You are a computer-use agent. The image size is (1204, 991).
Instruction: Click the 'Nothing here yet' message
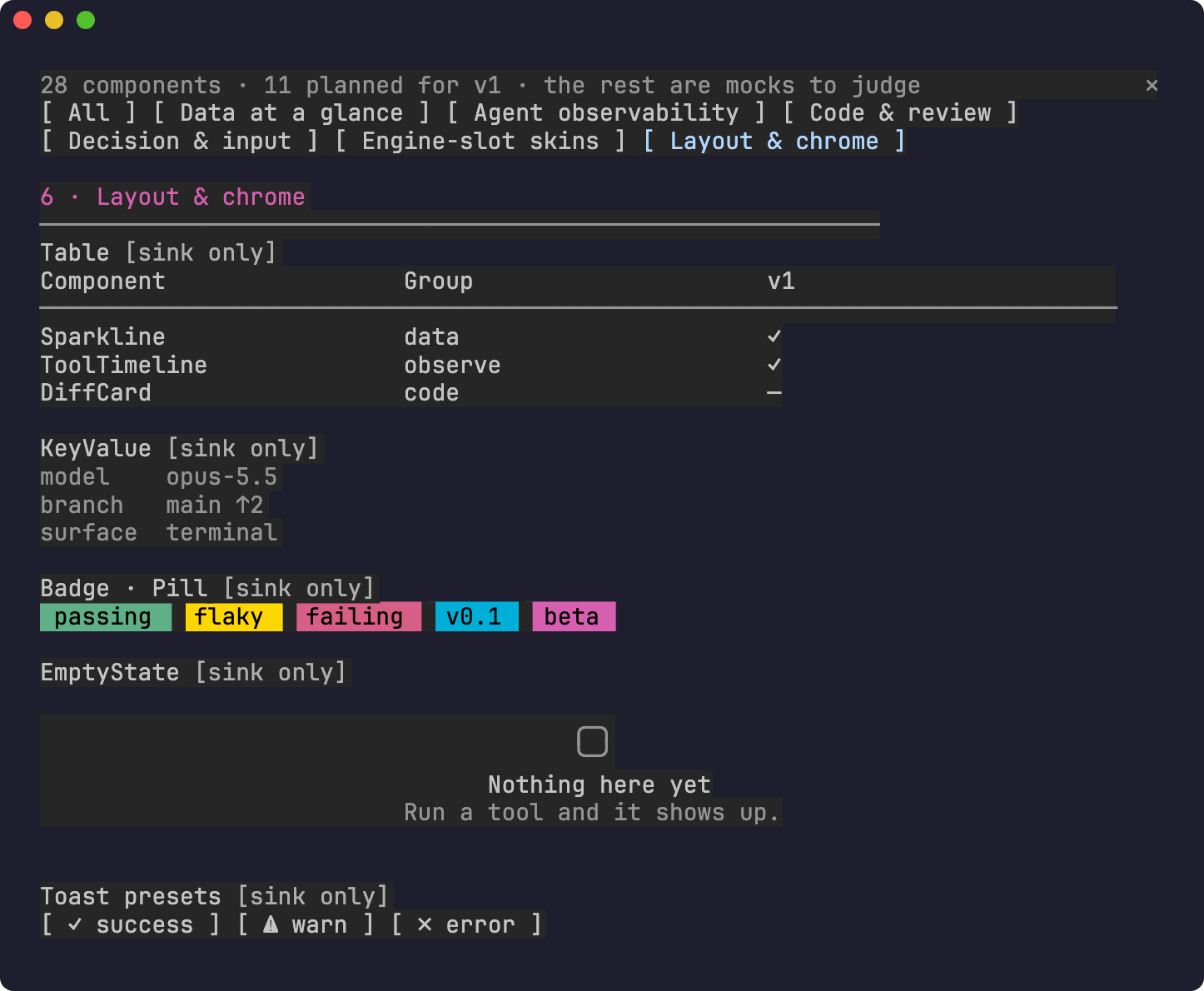click(600, 784)
